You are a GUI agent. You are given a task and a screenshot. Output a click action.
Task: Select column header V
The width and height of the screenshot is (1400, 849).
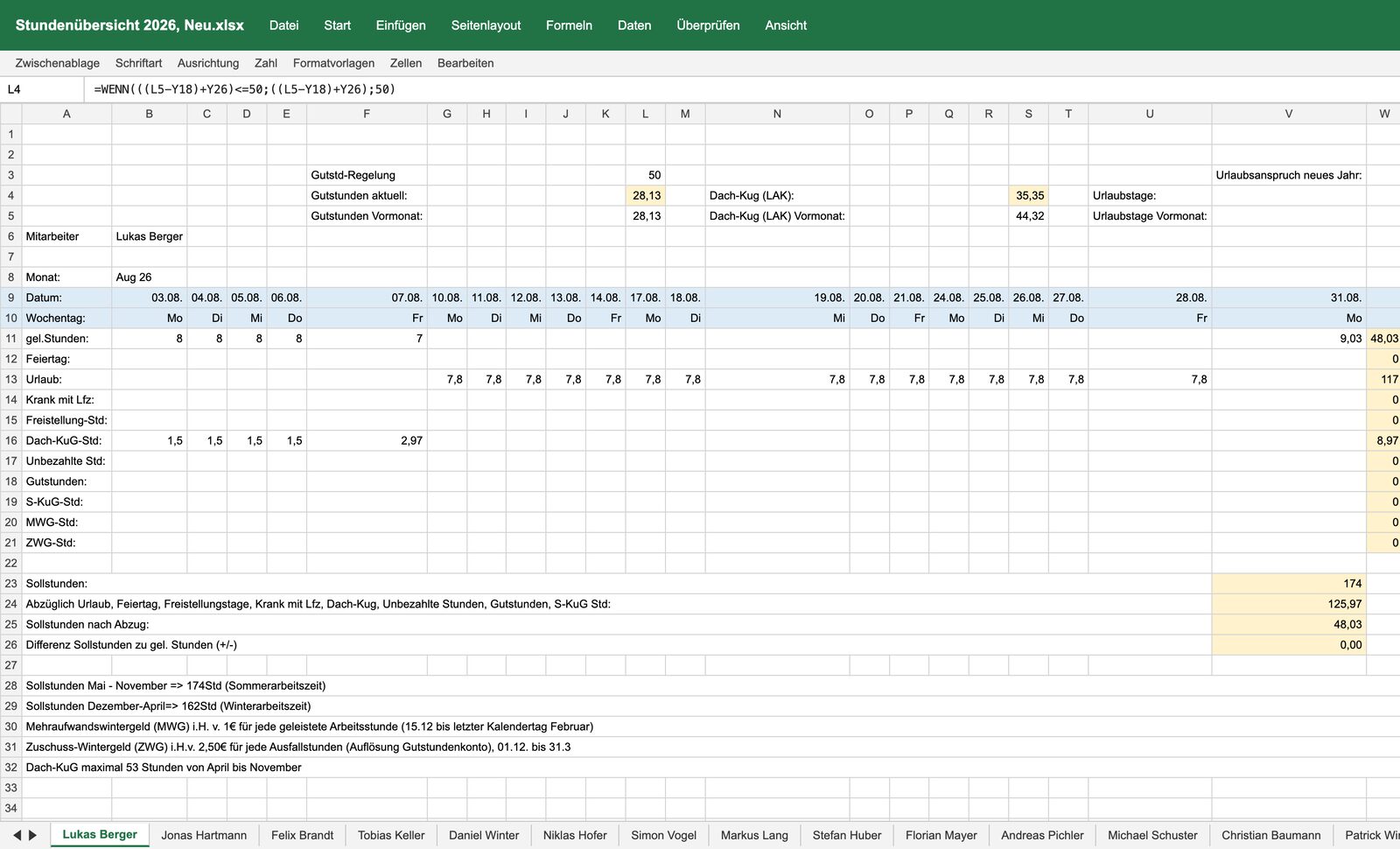1289,114
